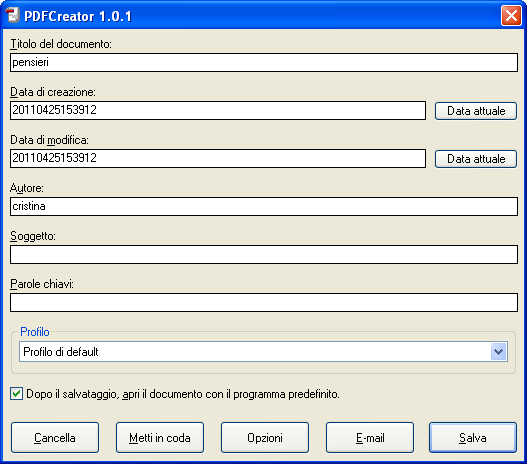Click the E-mail button
This screenshot has width=527, height=464.
[x=370, y=438]
